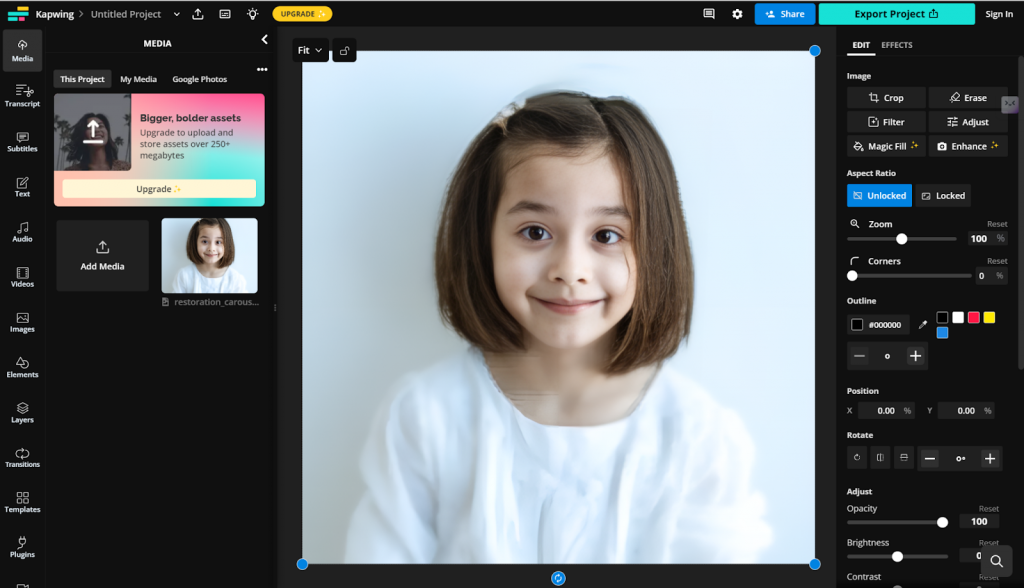Click the Brightness slider handle
This screenshot has height=588, width=1024.
point(897,557)
